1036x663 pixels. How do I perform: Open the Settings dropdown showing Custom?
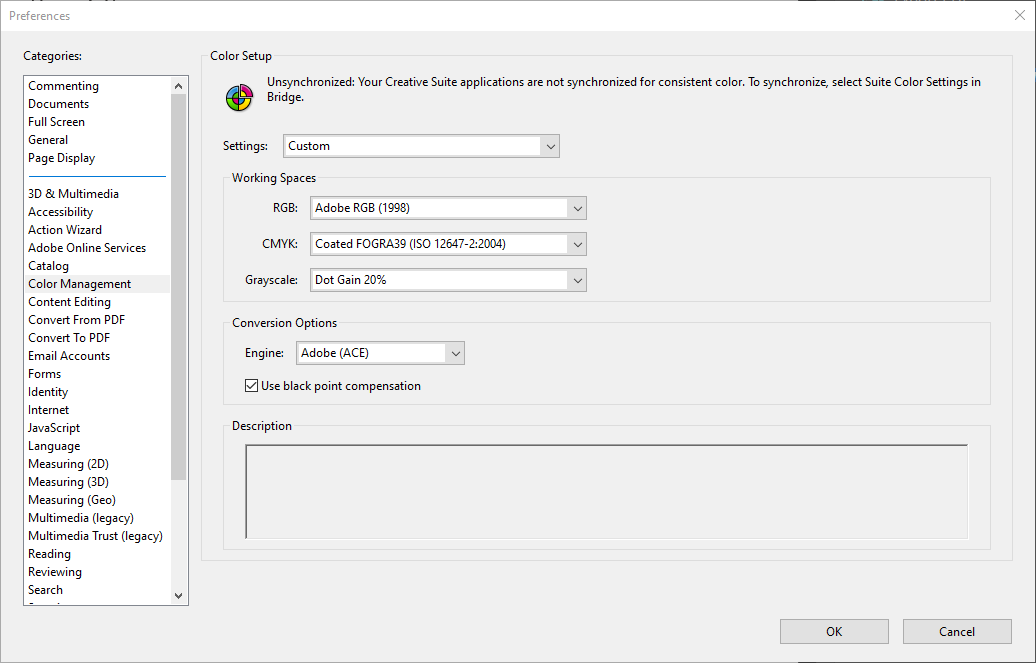coord(421,146)
